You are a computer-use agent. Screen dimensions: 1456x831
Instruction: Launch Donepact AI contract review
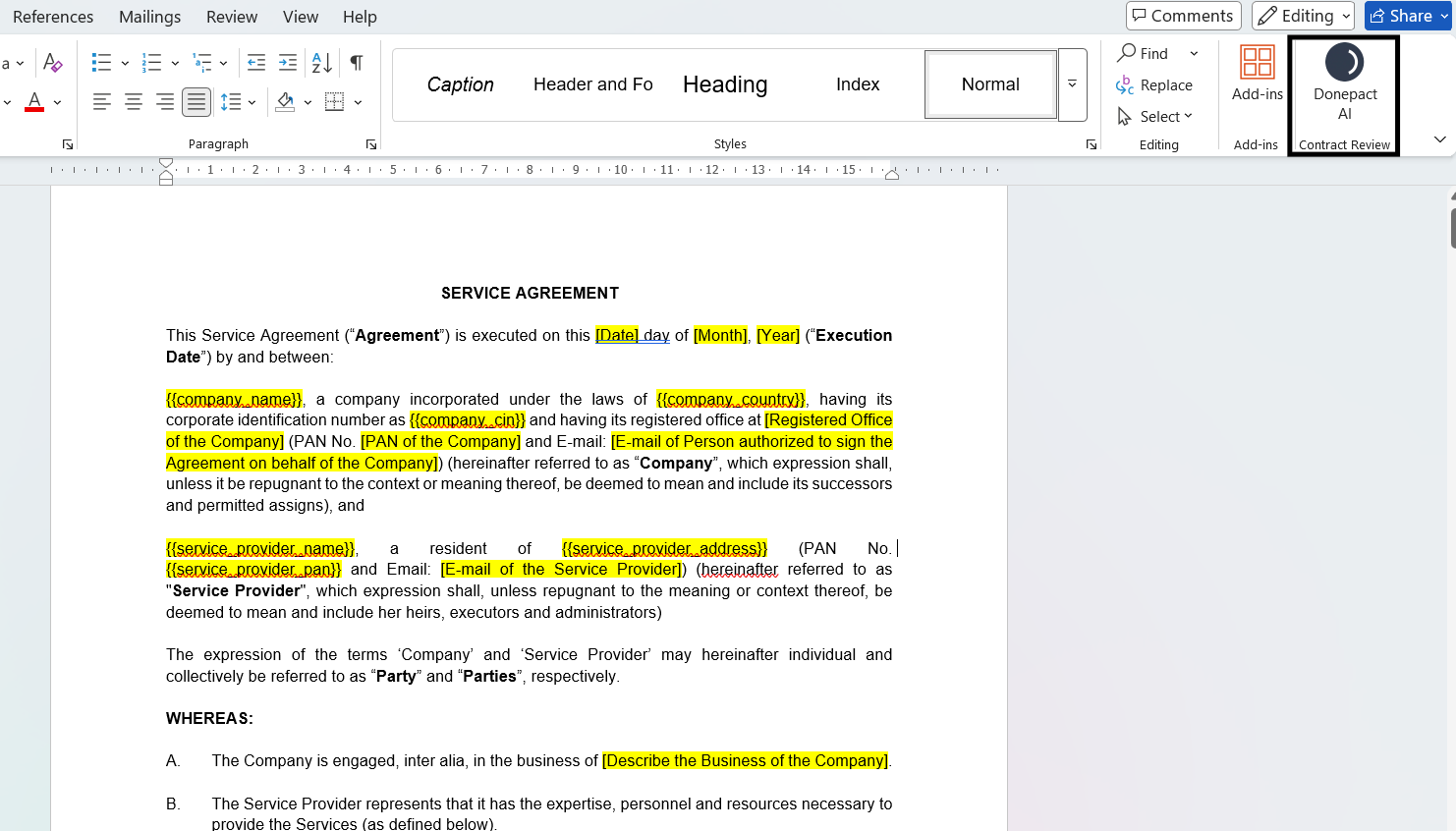tap(1345, 83)
